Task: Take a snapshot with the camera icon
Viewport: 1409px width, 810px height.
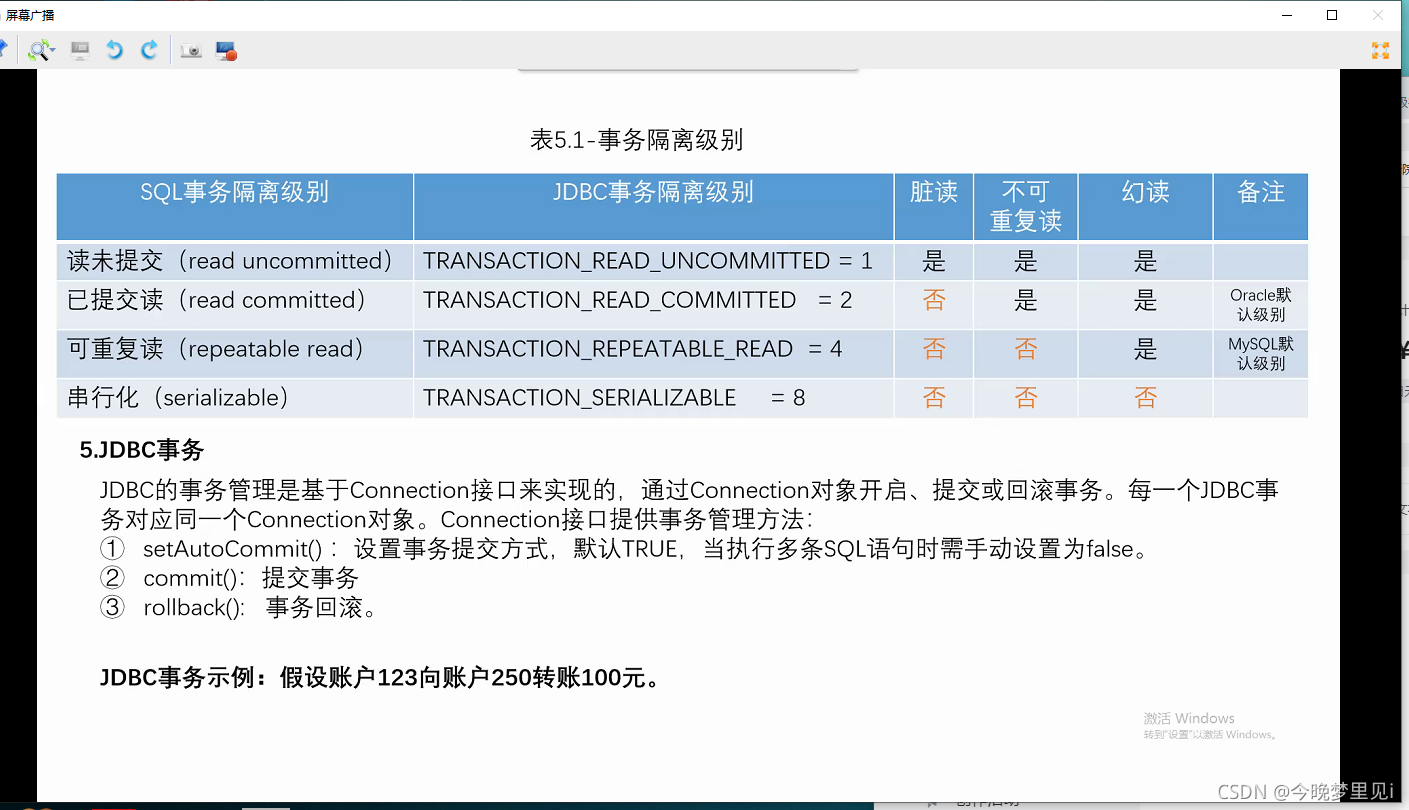Action: (191, 50)
